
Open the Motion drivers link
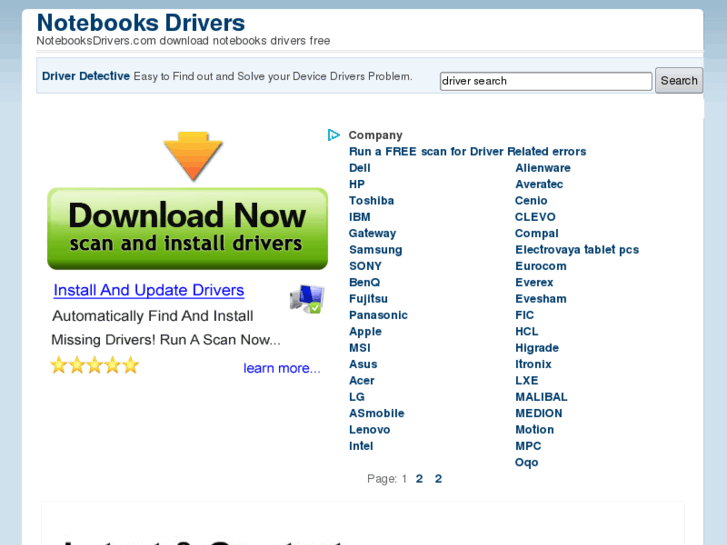click(x=535, y=430)
